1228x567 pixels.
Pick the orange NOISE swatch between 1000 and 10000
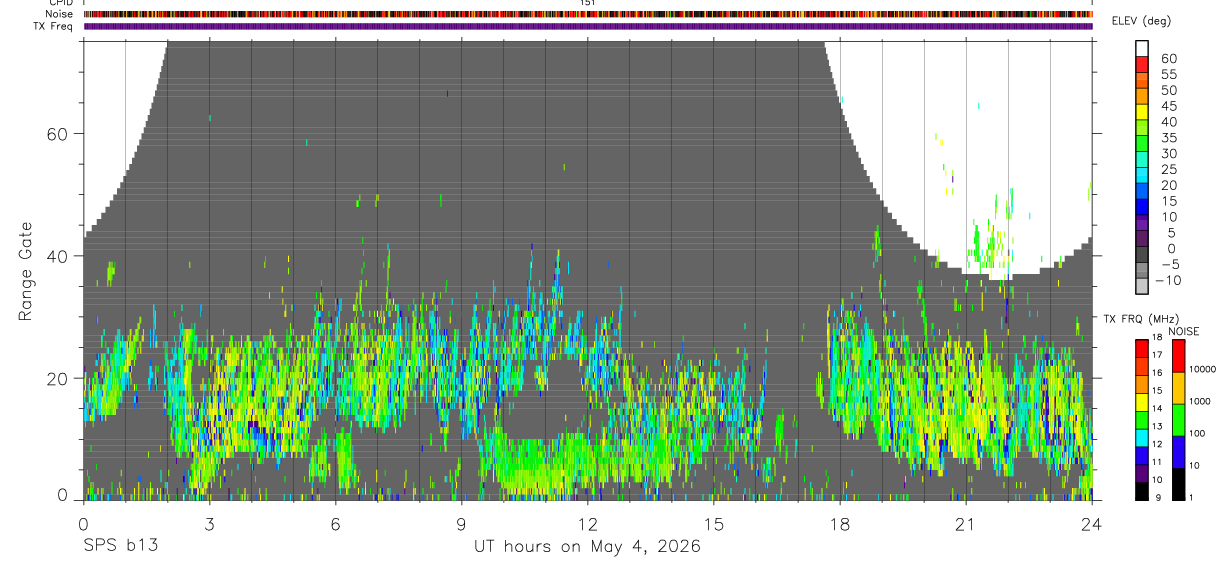1179,387
